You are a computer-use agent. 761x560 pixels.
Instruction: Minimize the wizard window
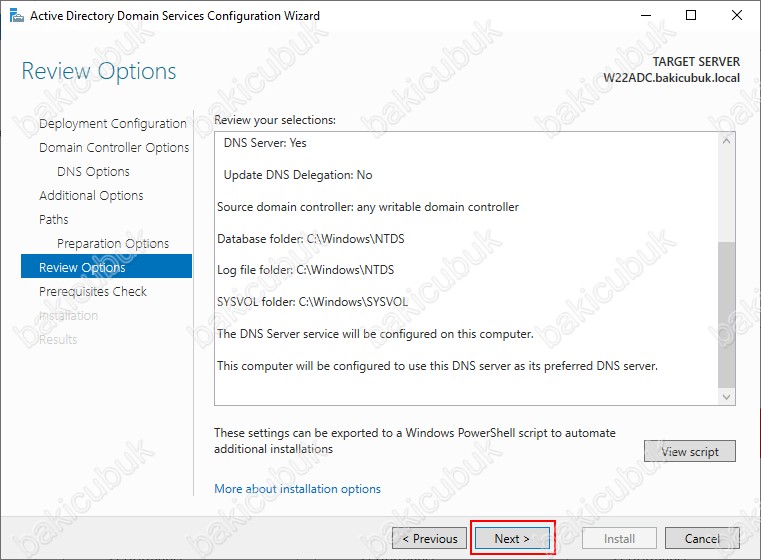click(646, 16)
